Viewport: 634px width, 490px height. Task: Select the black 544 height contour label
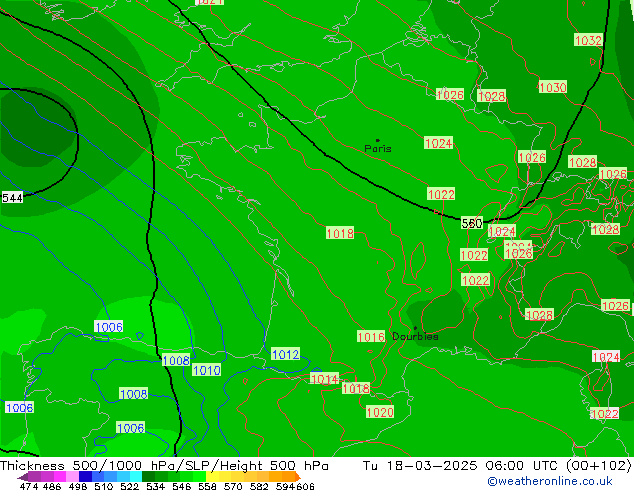[x=12, y=198]
